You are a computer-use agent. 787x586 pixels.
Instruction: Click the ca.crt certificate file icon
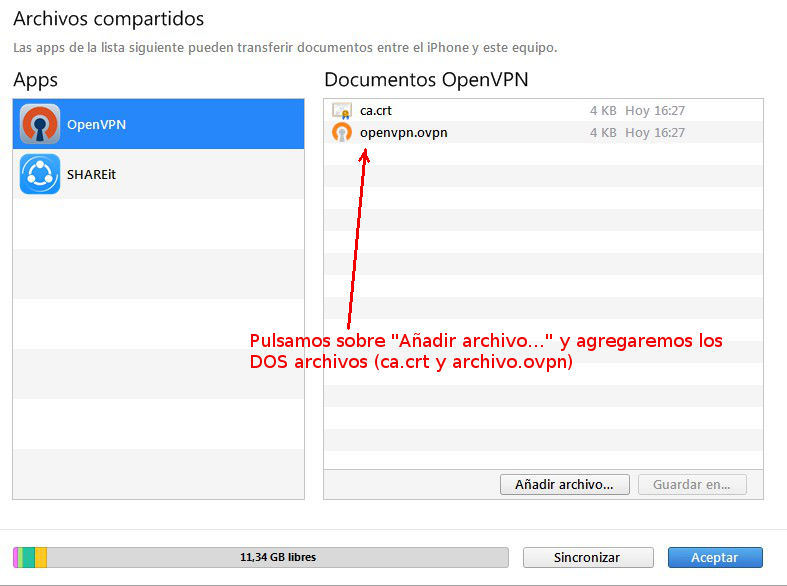point(342,111)
